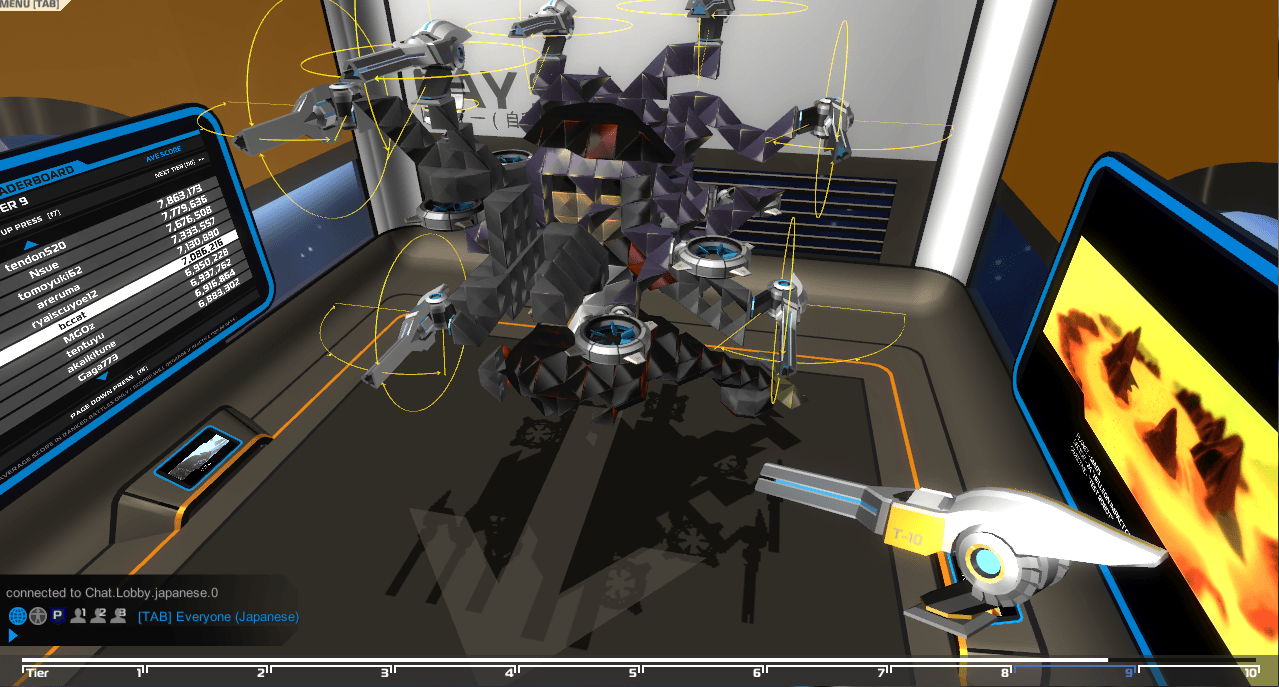Click the [TAB] Everyone (Japanese) channel label

(218, 617)
